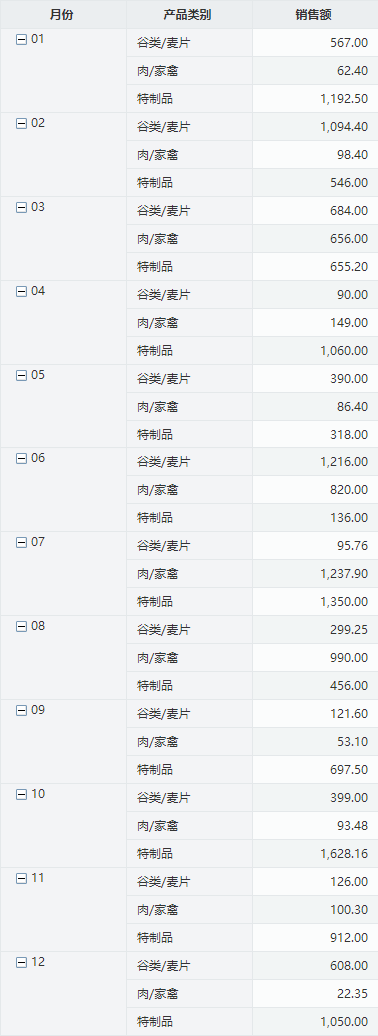This screenshot has width=378, height=1036.
Task: Collapse month 02 group
Action: point(21,124)
